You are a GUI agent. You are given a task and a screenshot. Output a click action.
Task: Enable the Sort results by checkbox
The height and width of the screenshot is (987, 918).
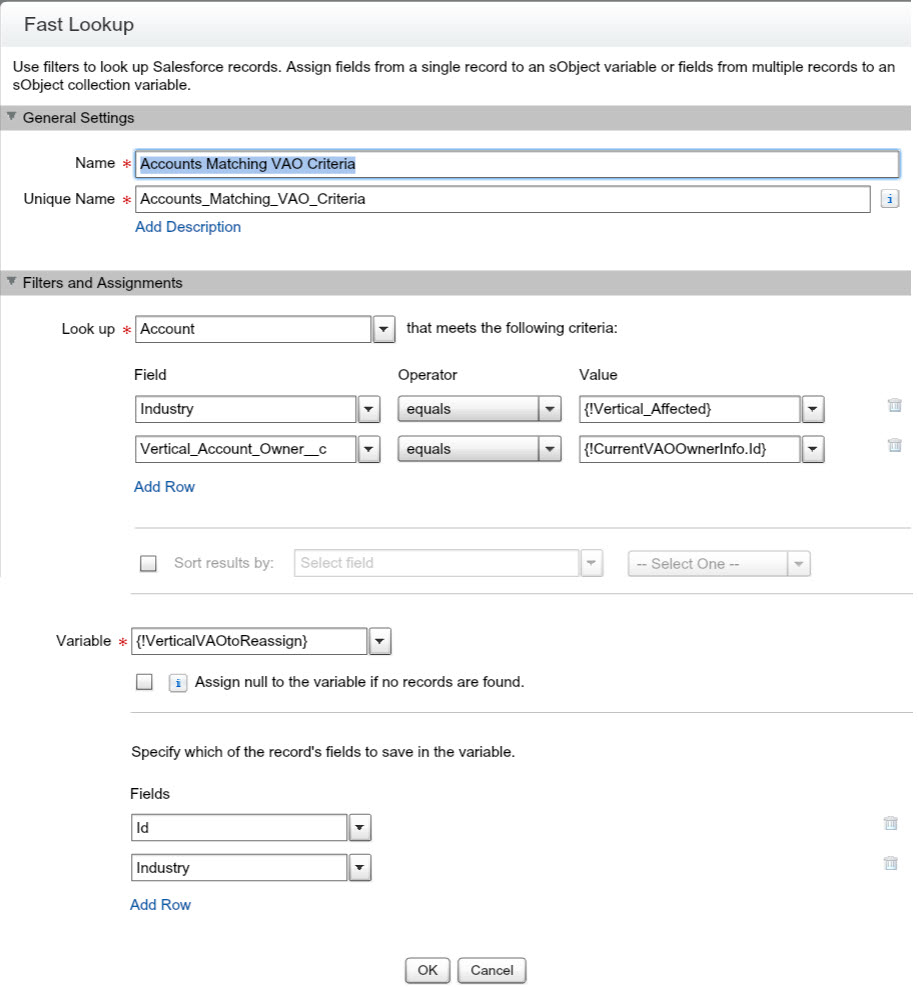pos(148,563)
